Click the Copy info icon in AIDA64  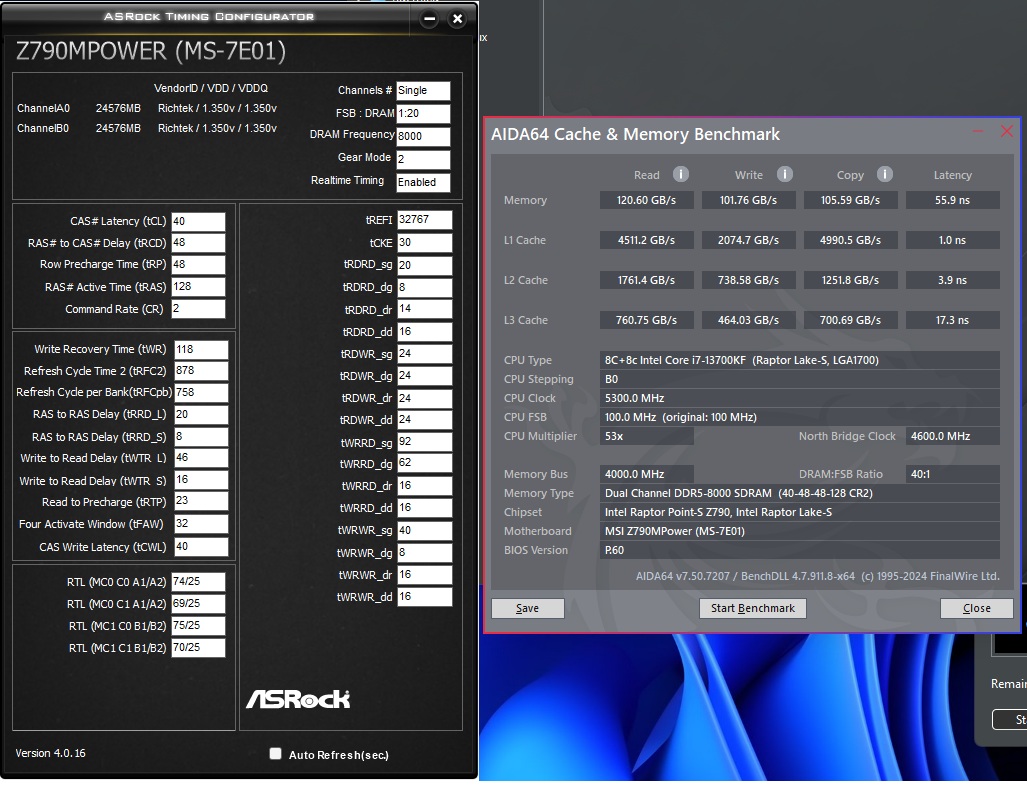[884, 174]
